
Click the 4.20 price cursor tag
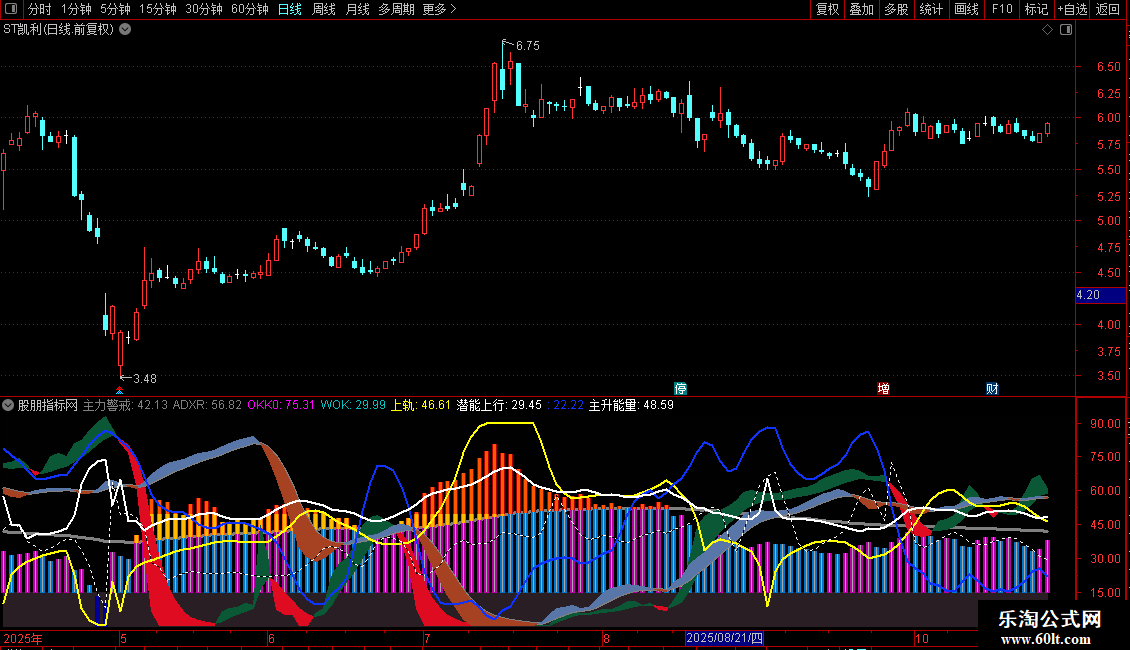point(1100,295)
